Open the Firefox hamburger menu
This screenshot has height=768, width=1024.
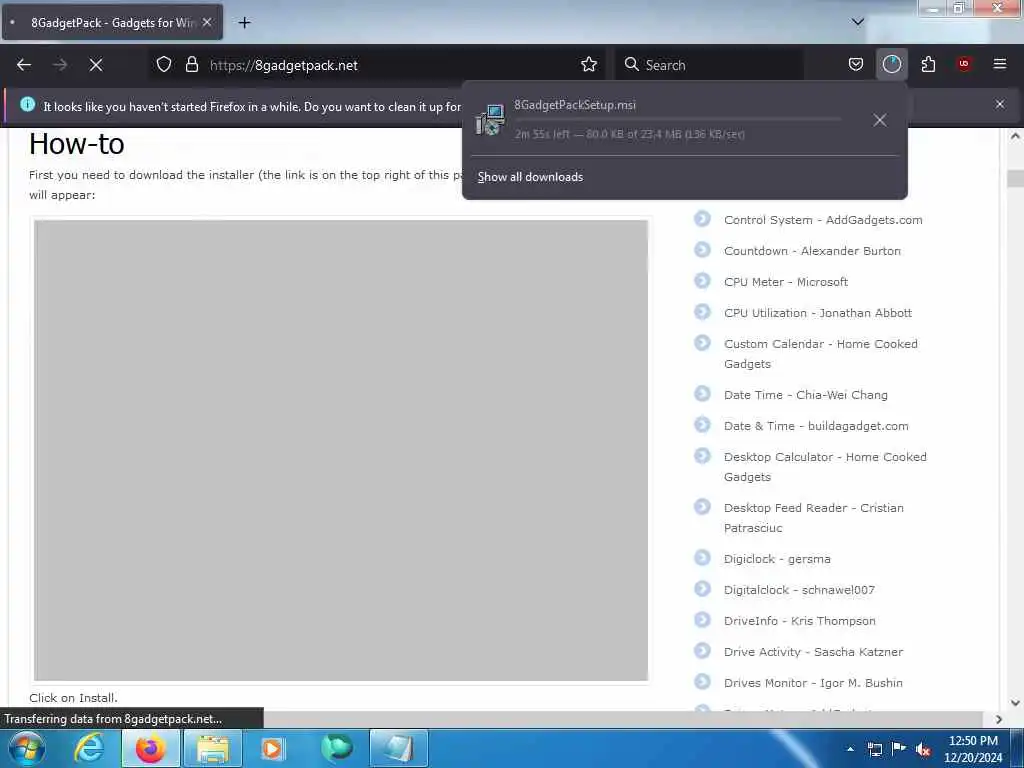pos(1000,64)
